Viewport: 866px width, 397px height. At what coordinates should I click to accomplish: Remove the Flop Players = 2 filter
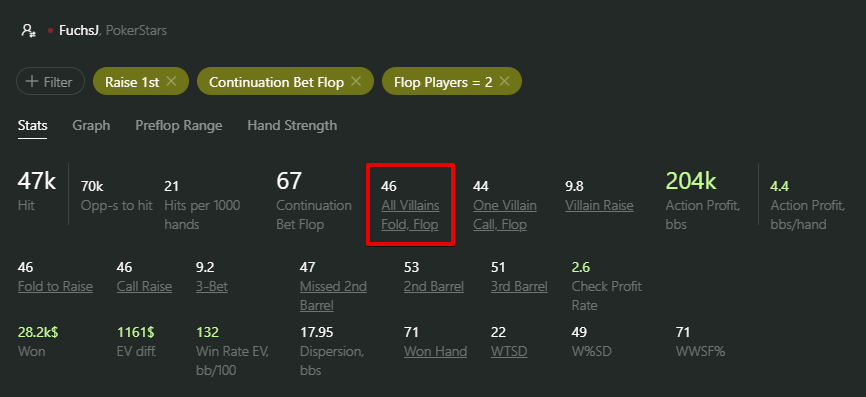click(x=504, y=82)
